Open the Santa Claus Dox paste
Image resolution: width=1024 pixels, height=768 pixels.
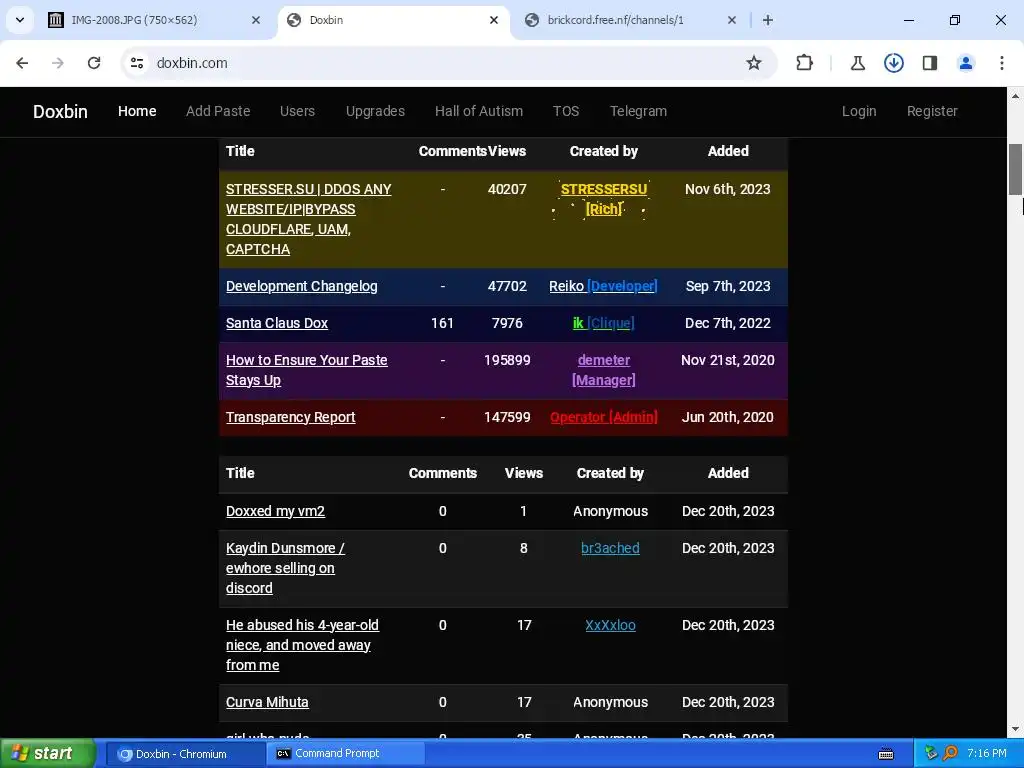[277, 323]
